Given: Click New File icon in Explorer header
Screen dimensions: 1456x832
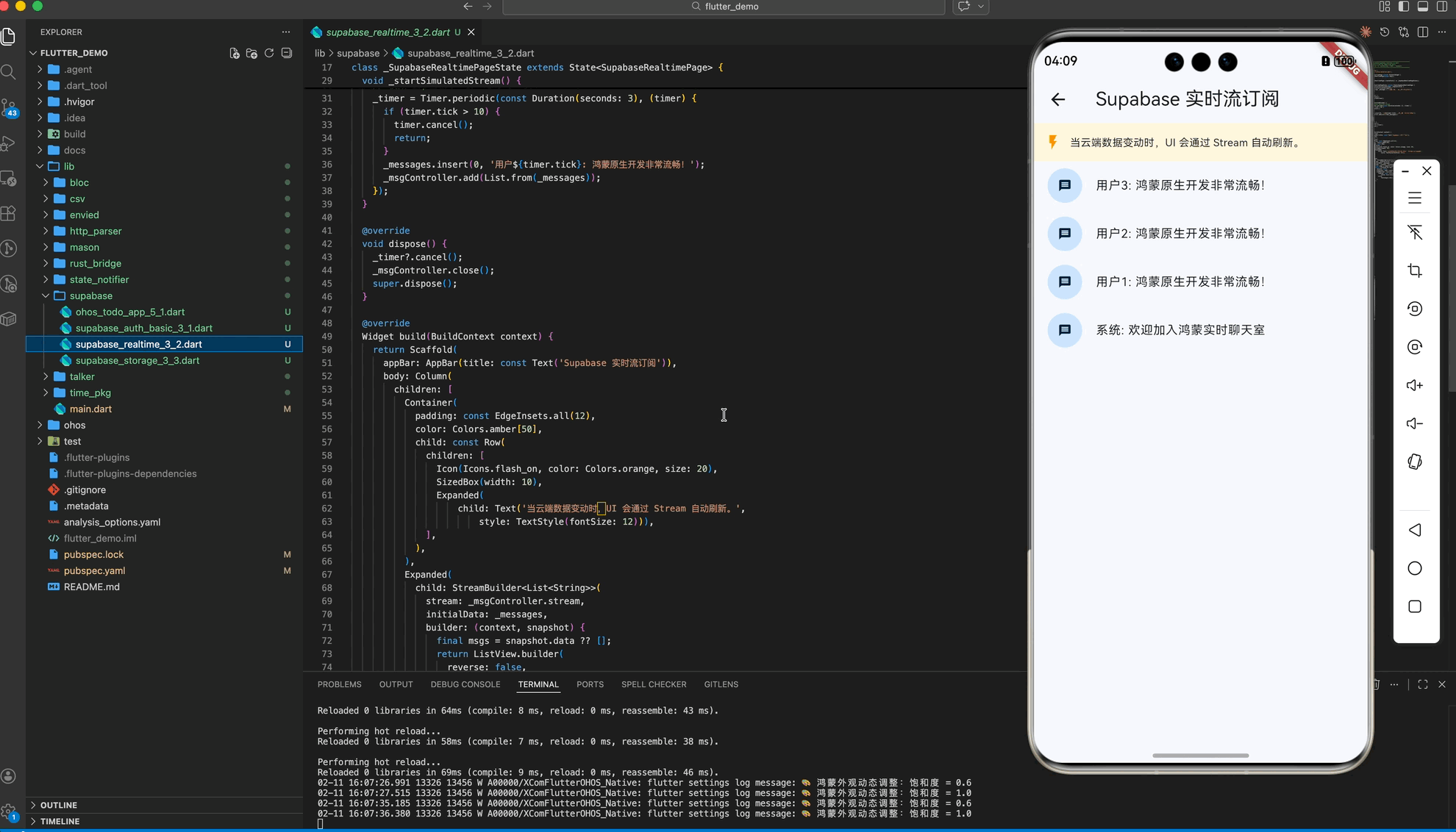Looking at the screenshot, I should pyautogui.click(x=234, y=53).
